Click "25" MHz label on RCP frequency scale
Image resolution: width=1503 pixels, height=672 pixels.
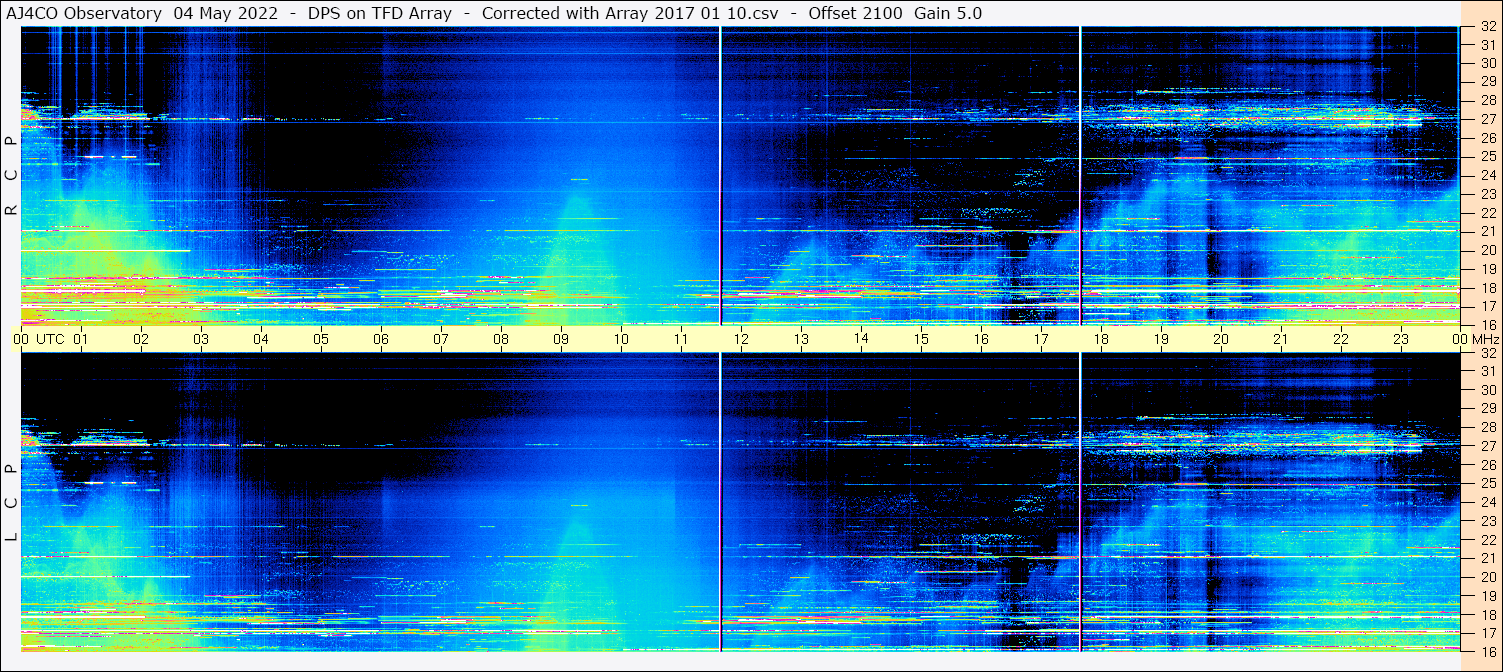point(1487,156)
